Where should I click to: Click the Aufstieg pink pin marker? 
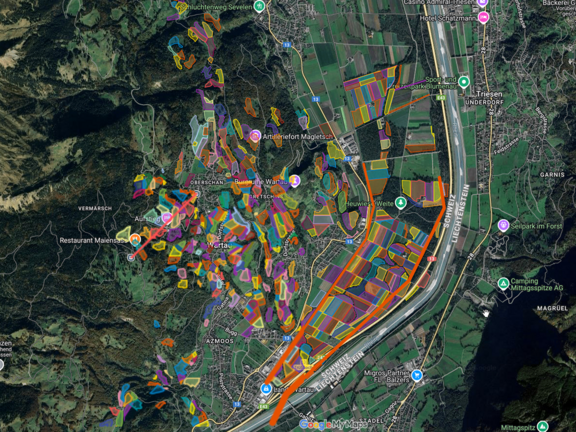[x=167, y=218]
